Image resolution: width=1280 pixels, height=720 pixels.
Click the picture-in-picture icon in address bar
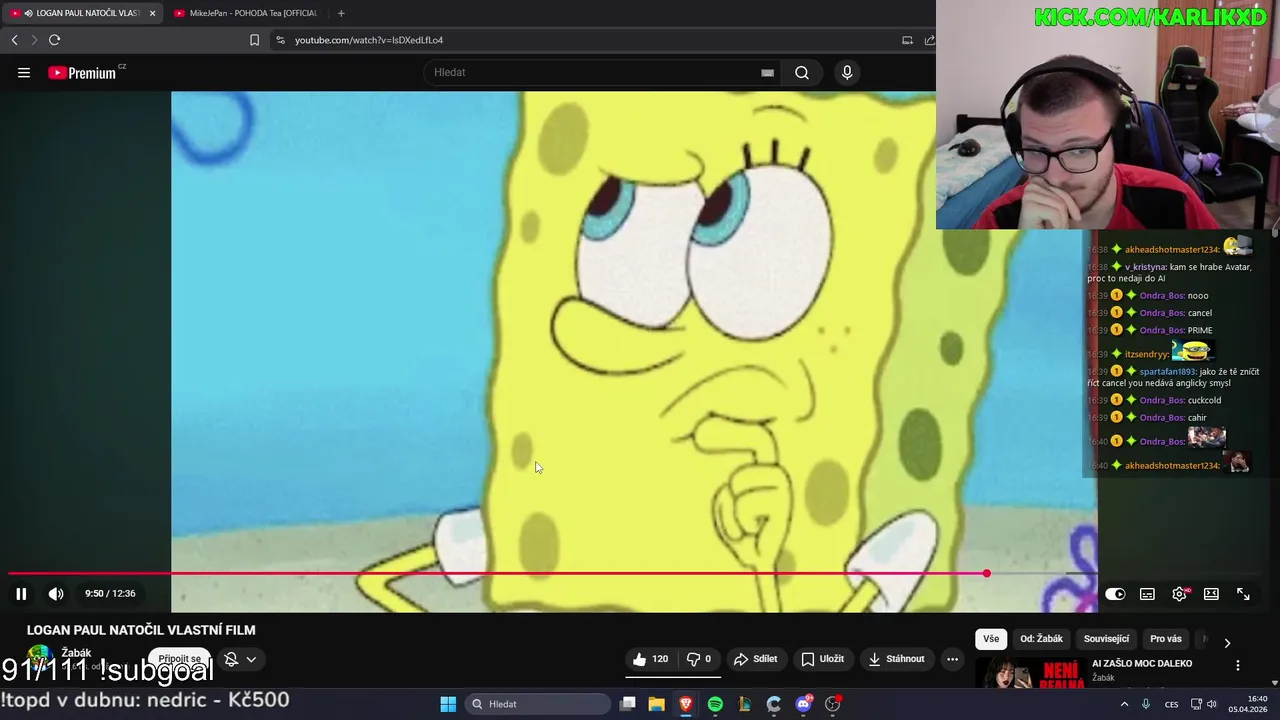pyautogui.click(x=907, y=40)
